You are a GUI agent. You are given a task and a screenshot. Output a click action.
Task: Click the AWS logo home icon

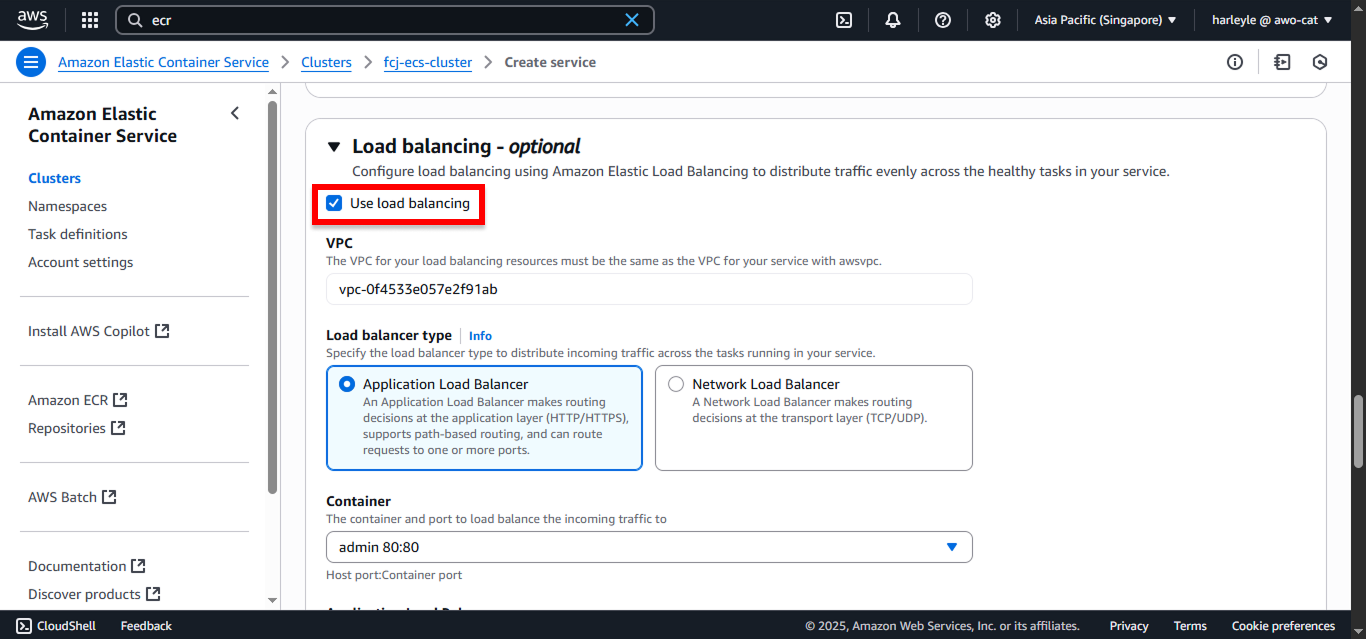pyautogui.click(x=33, y=20)
